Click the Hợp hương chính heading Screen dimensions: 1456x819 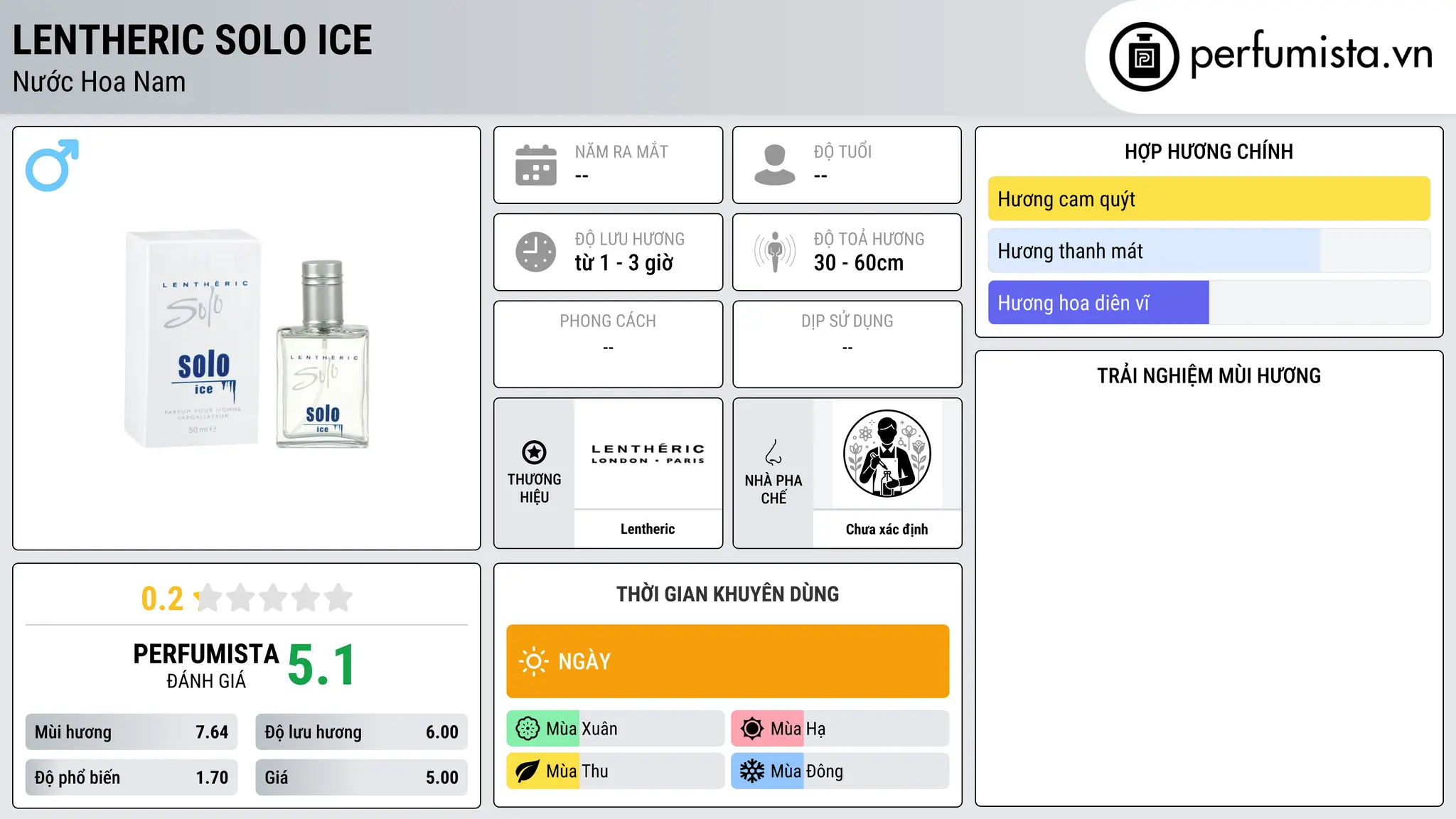coord(1209,151)
